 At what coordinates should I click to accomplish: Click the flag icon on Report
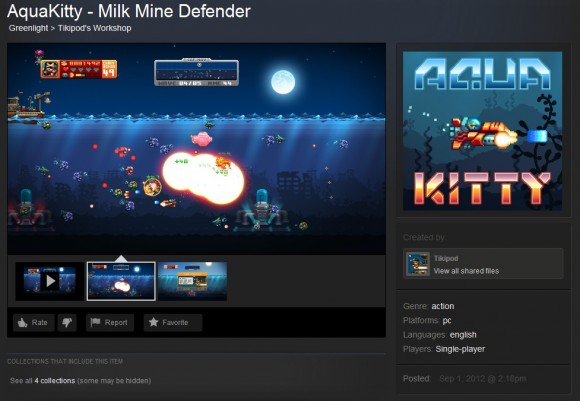pyautogui.click(x=95, y=322)
